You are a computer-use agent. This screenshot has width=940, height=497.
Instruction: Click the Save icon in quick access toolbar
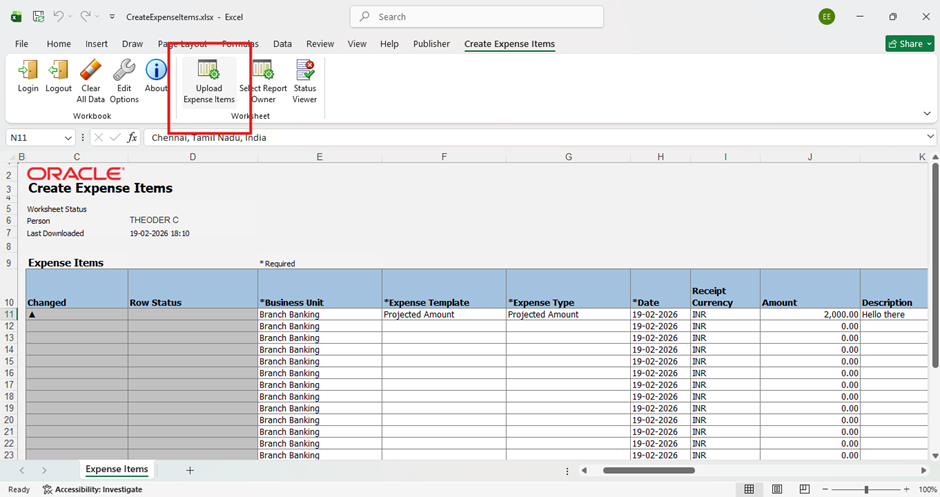(38, 17)
